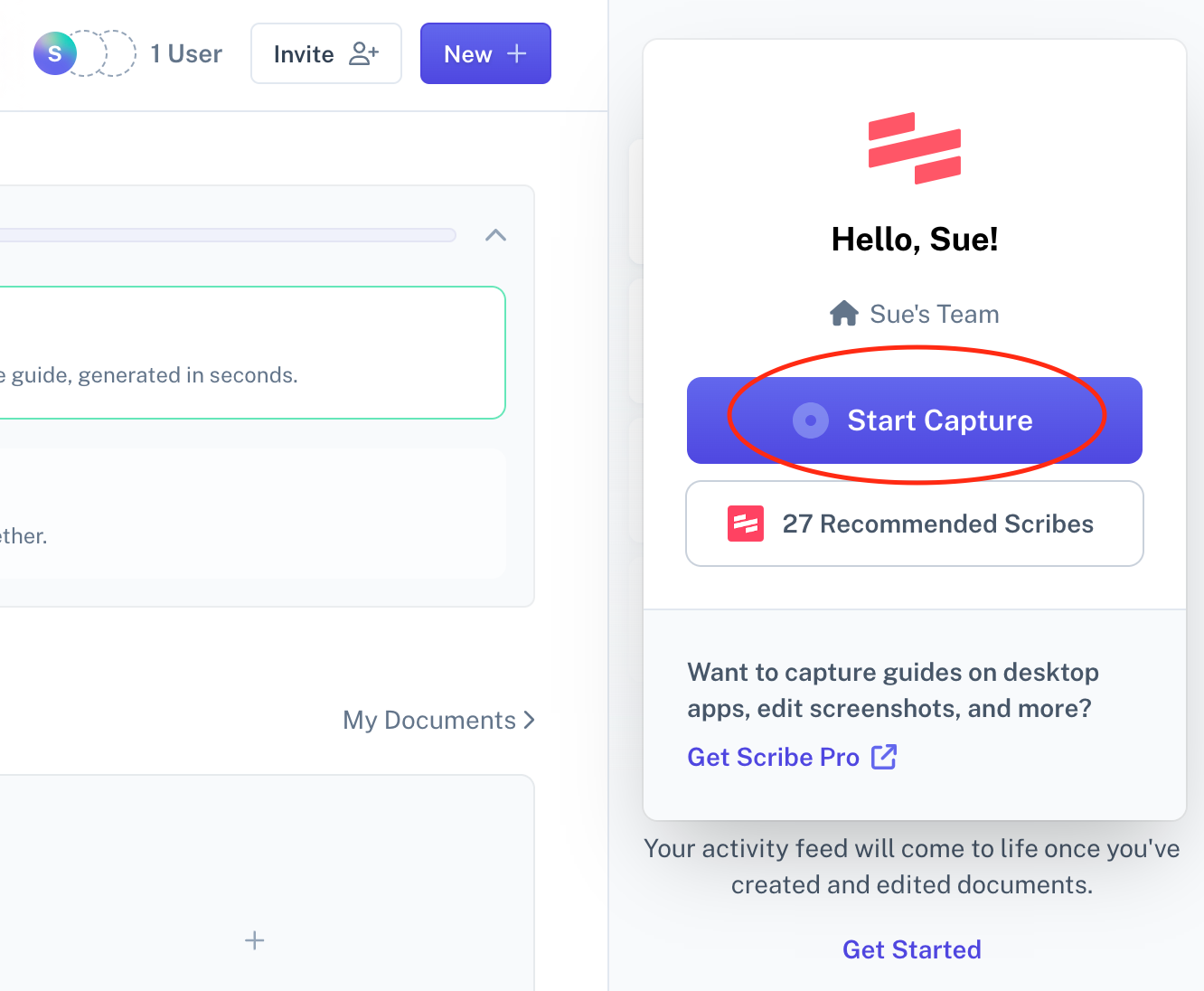Click the Scribe icon beside 27 Recommended Scribes

point(745,523)
